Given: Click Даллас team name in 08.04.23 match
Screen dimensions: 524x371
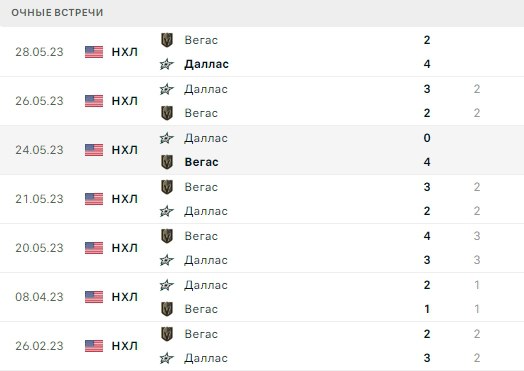Looking at the screenshot, I should (x=206, y=285).
